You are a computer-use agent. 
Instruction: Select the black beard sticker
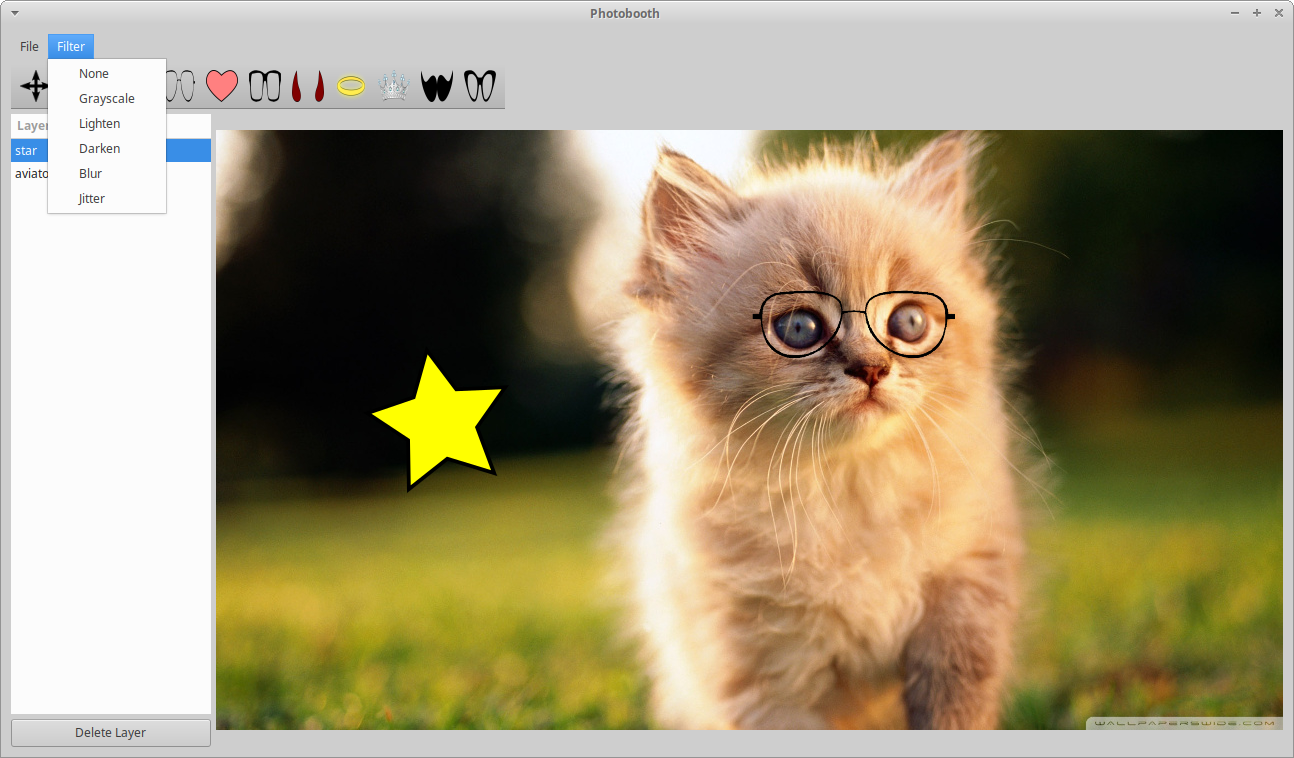[437, 86]
